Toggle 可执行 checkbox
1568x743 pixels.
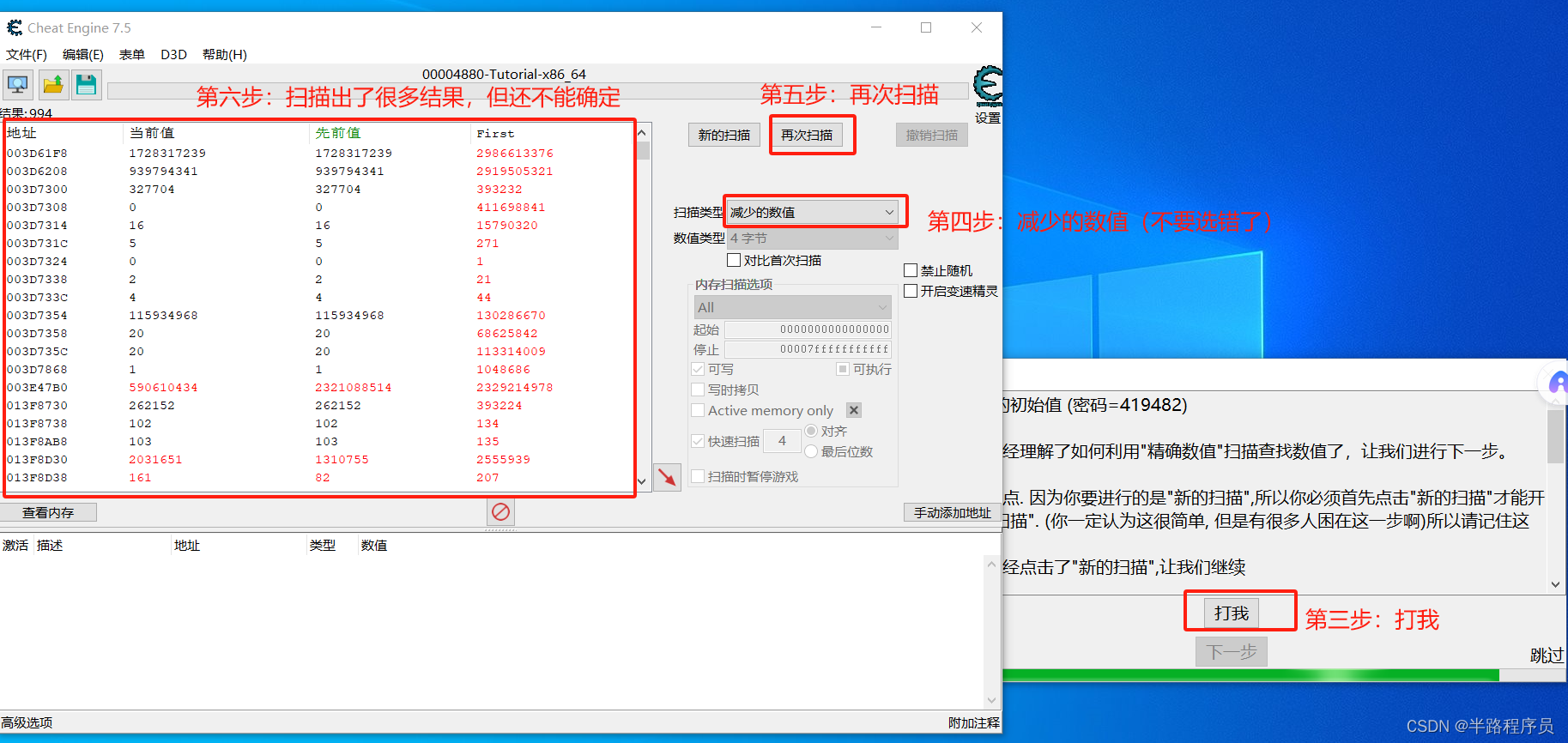pyautogui.click(x=843, y=369)
